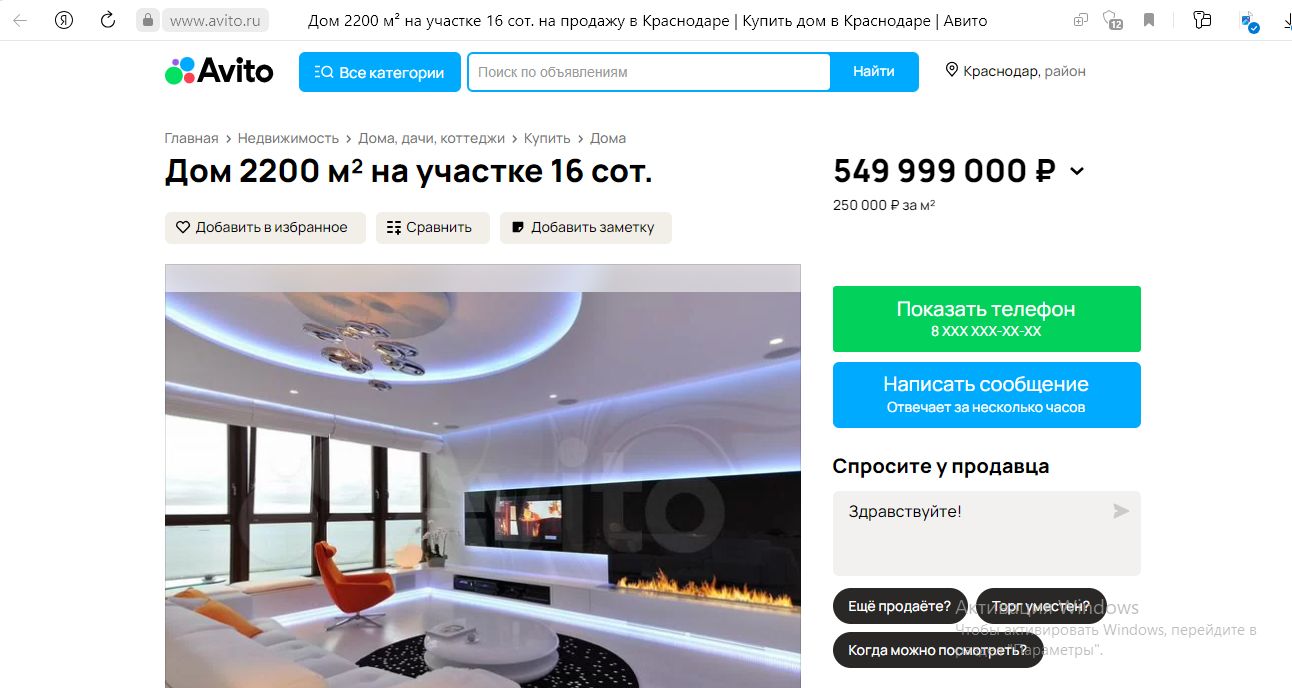Click the search field Поиск по объявлениям
Viewport: 1292px width, 688px height.
649,72
